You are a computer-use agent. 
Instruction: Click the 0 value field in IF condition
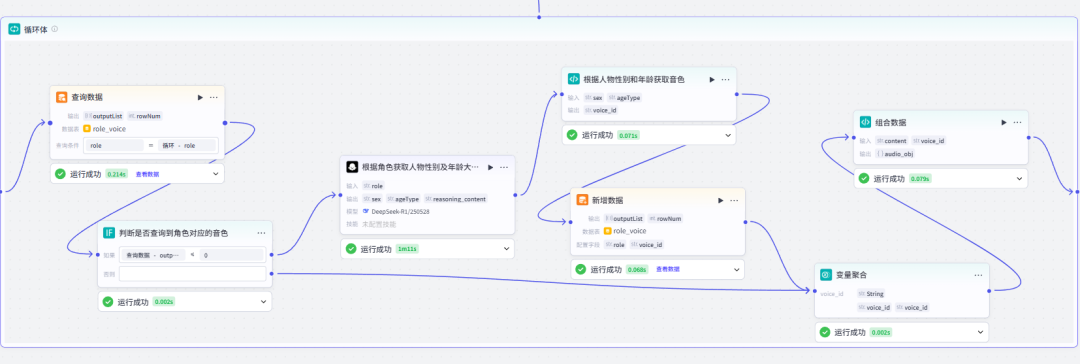tap(231, 255)
